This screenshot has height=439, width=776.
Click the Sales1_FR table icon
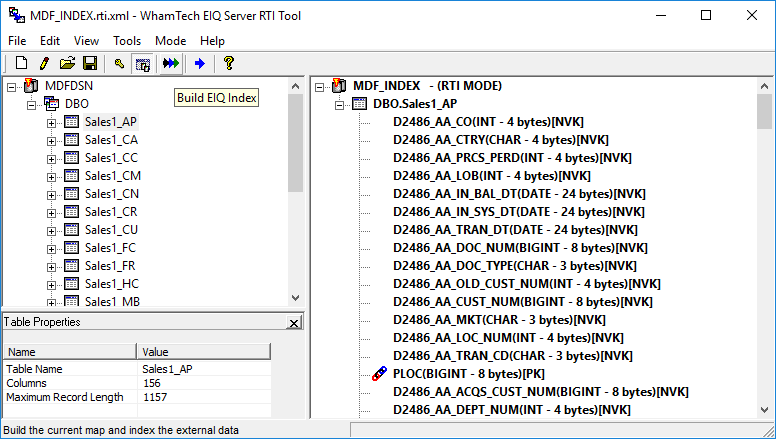[x=72, y=266]
